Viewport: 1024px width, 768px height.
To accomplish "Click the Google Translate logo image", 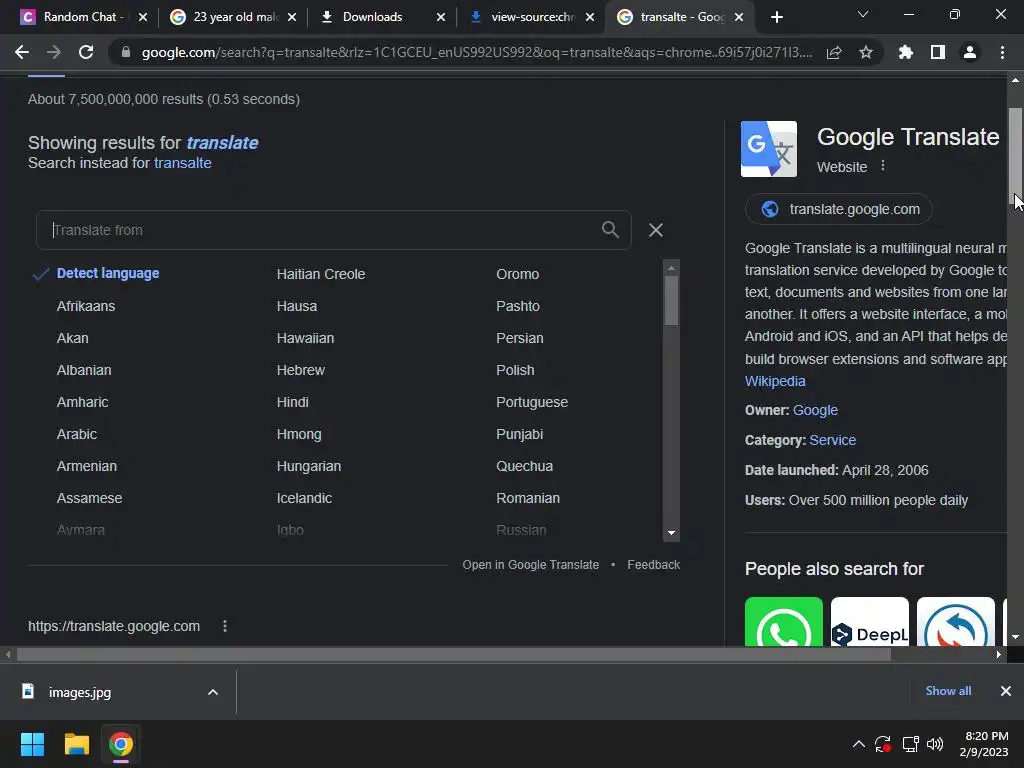I will (769, 149).
